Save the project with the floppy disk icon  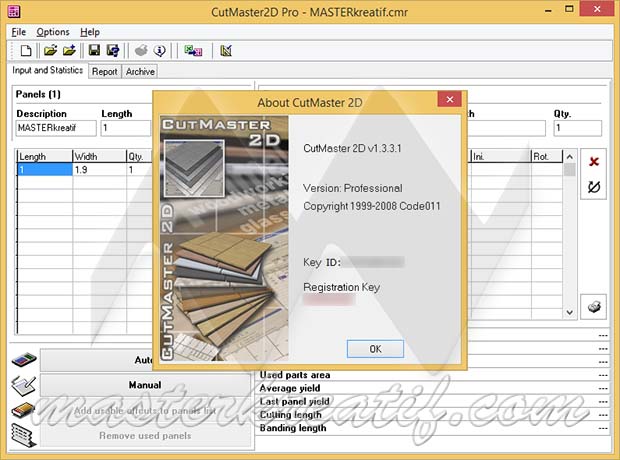tap(94, 51)
